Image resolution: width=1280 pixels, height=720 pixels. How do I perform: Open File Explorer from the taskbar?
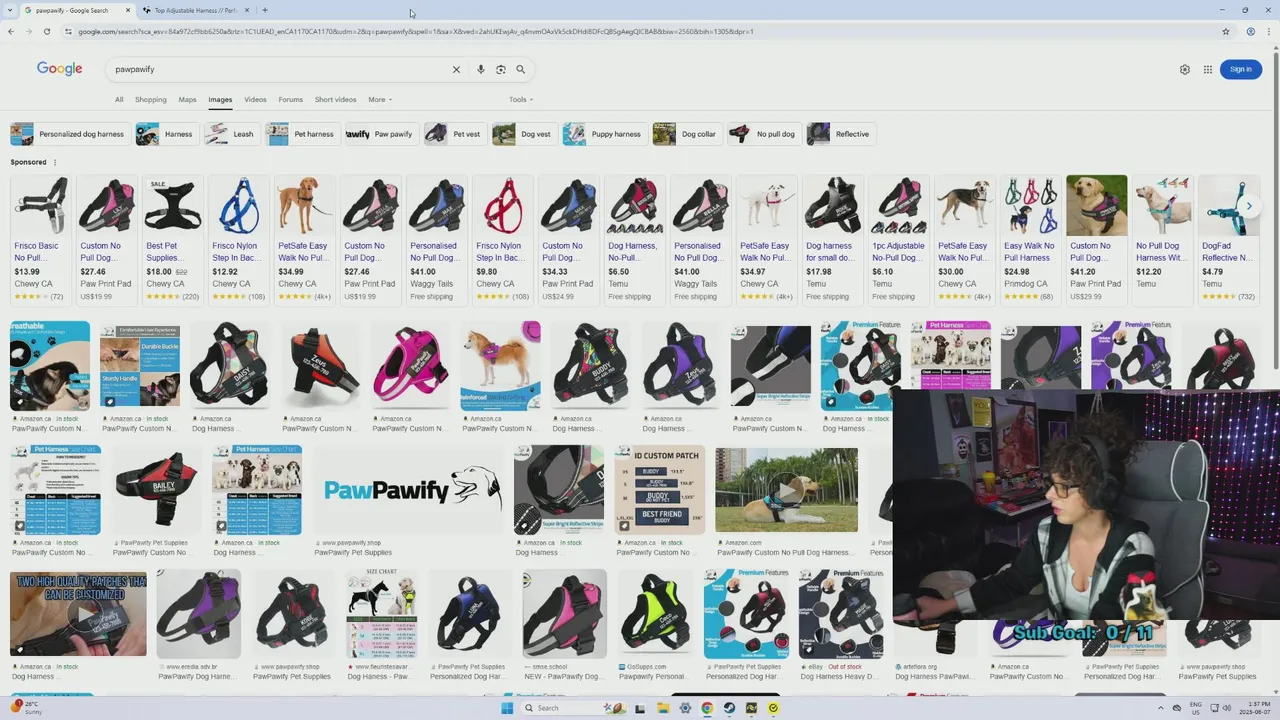(662, 708)
